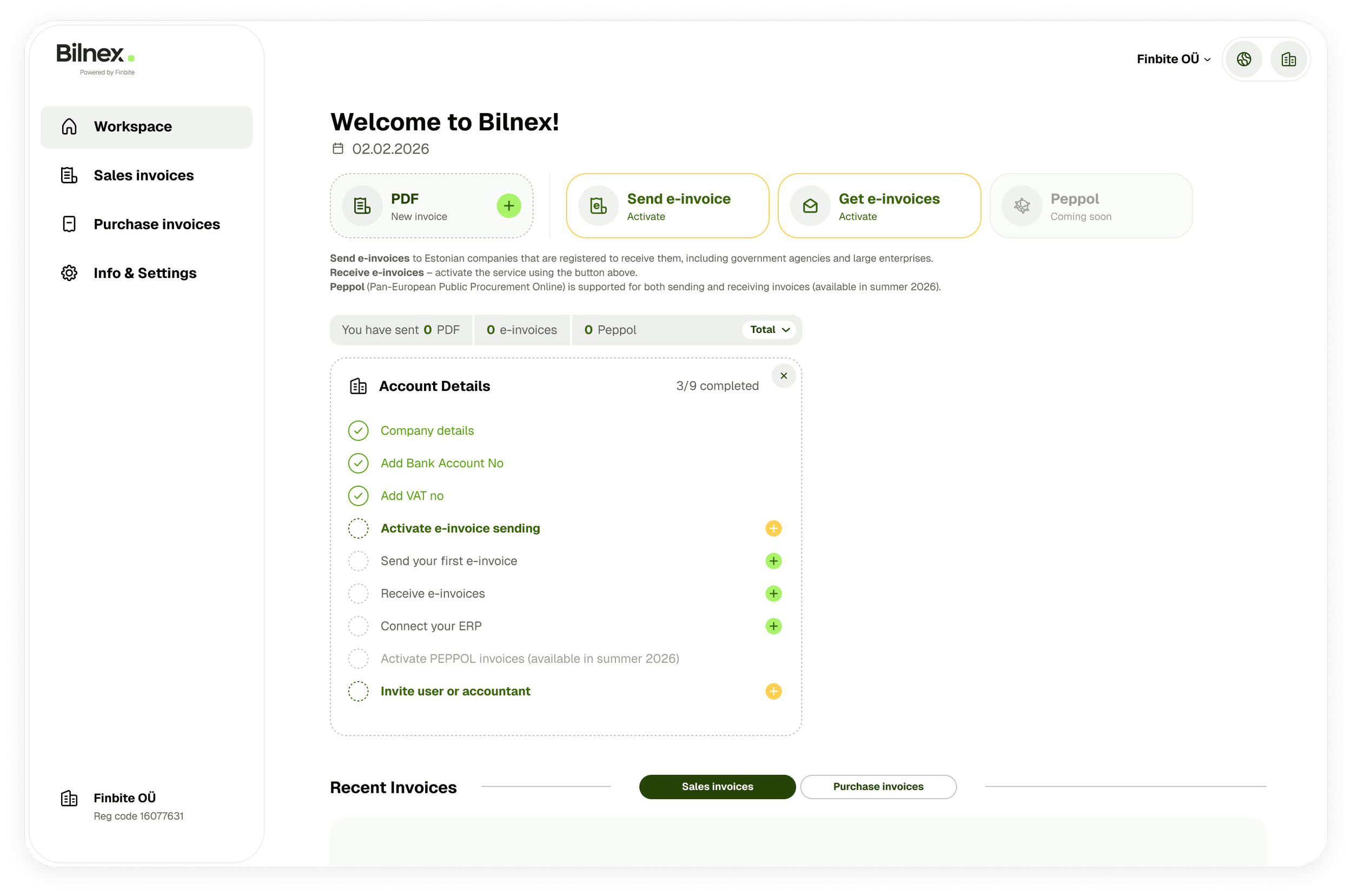Click the Activate PEPPOL invoices step circle

pyautogui.click(x=359, y=659)
